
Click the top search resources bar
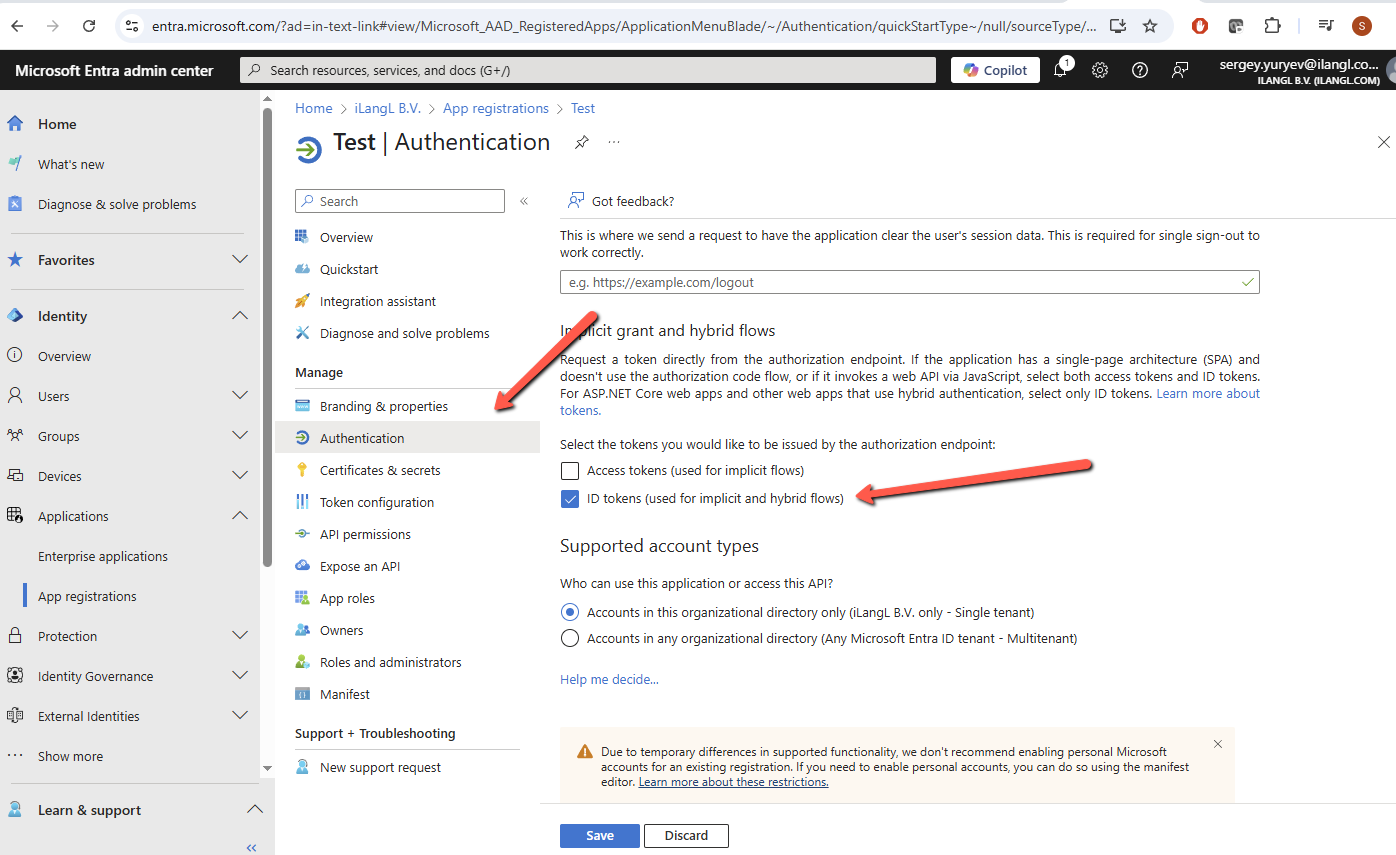[x=588, y=70]
